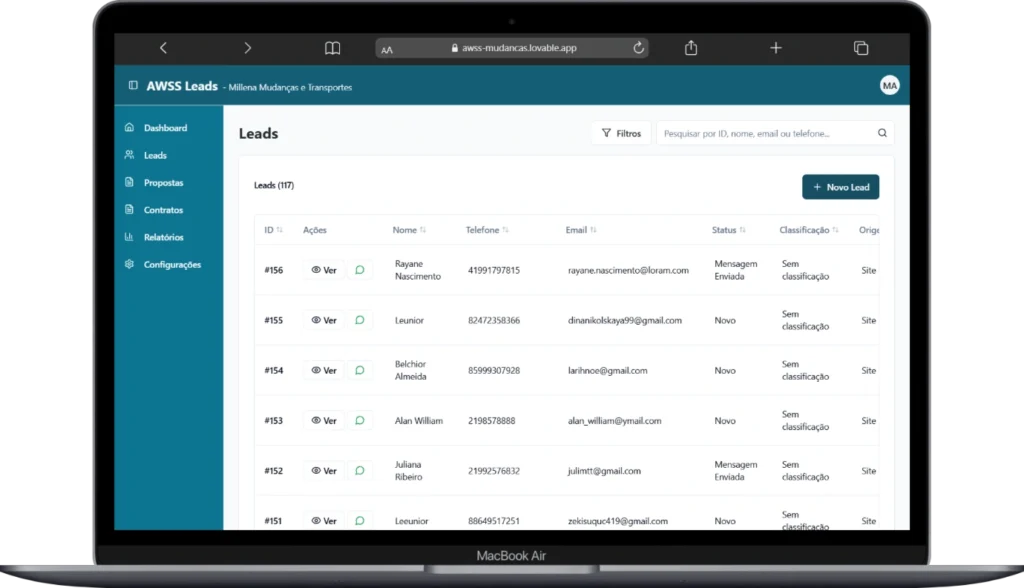Click the message icon for lead #154
The width and height of the screenshot is (1024, 588).
click(x=359, y=370)
